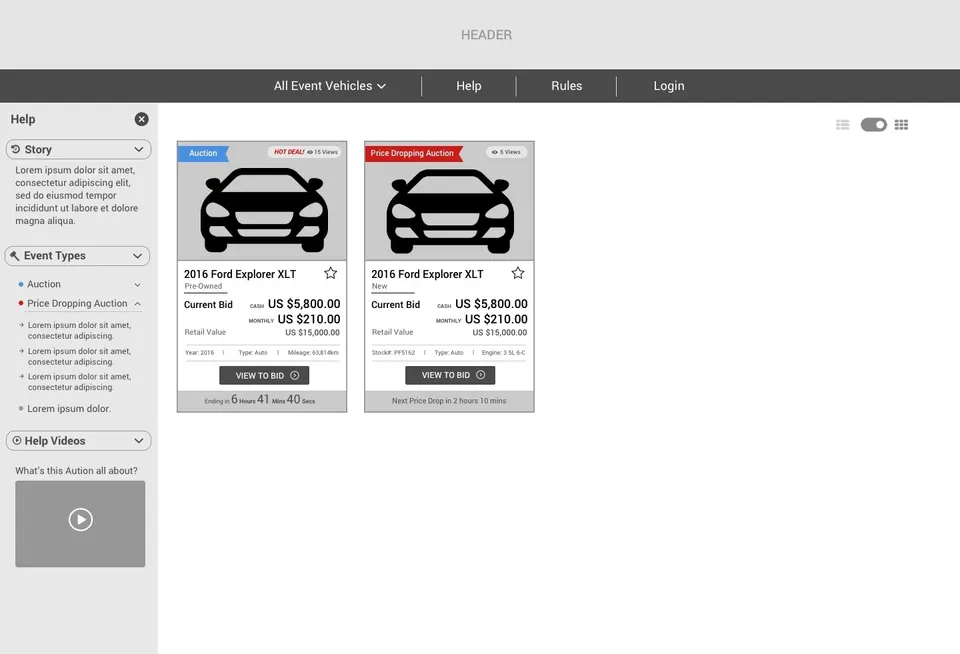Click 'Stock#: PF5162' detail
Screen dimensions: 960x654
pyautogui.click(x=393, y=353)
